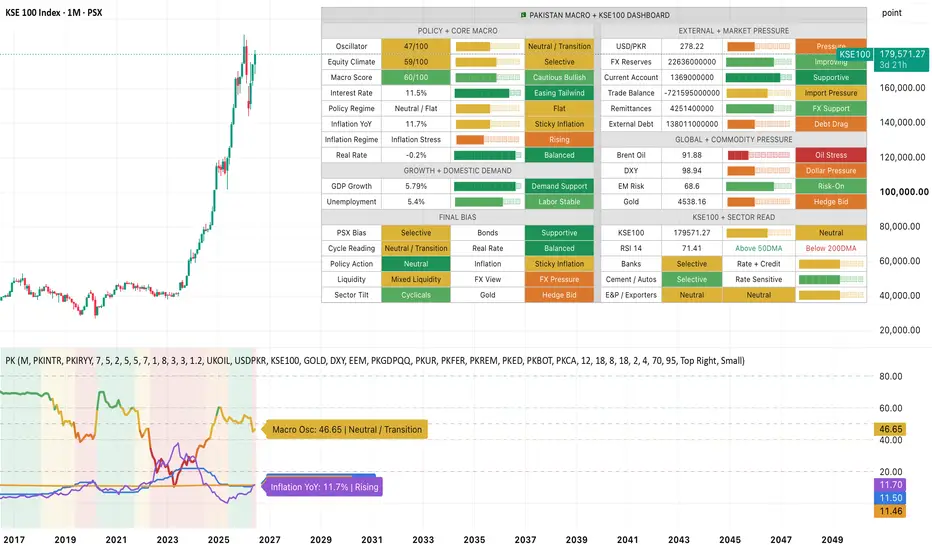Click the FX View FX Pressure cell

(x=559, y=279)
